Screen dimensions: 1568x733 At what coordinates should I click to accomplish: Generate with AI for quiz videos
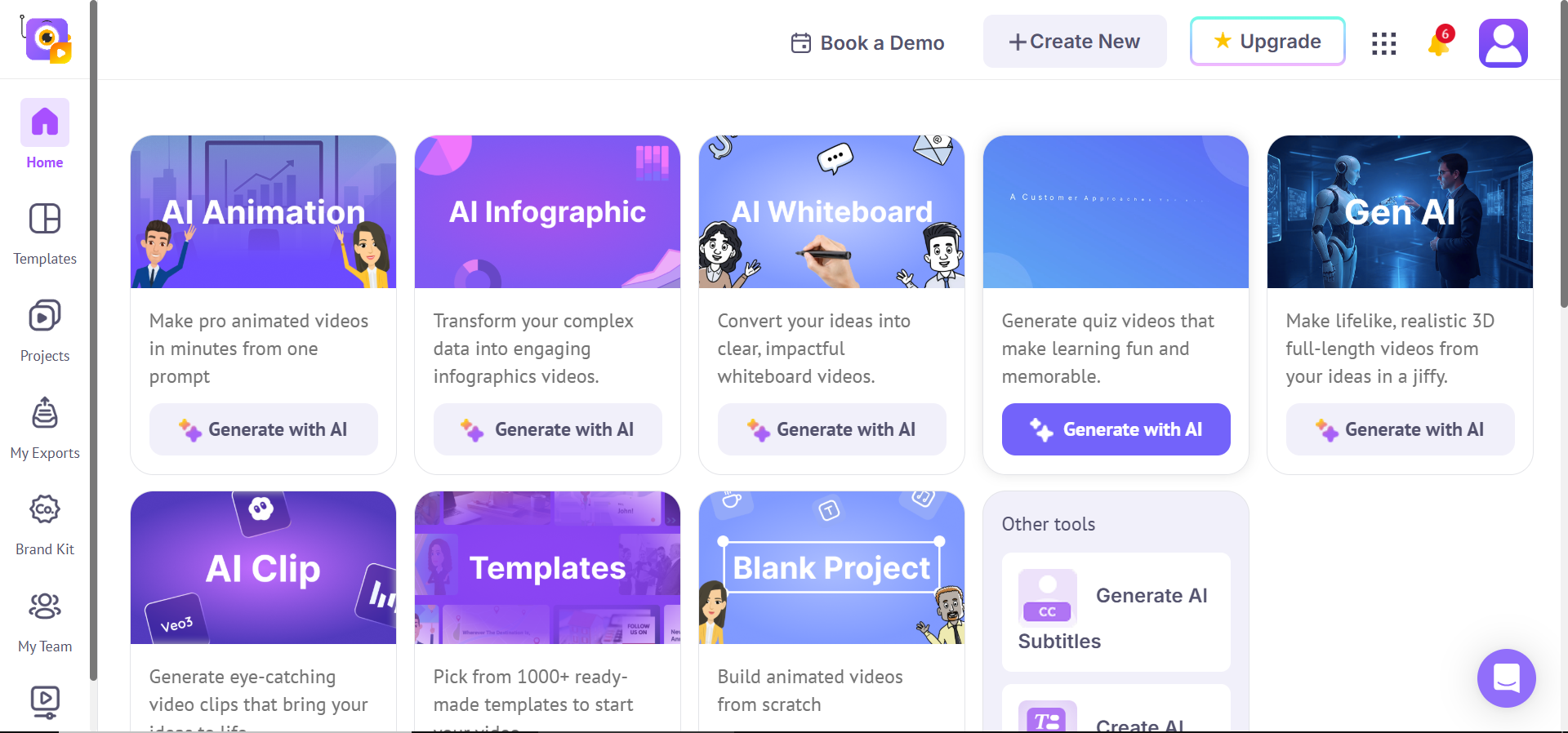click(1116, 429)
